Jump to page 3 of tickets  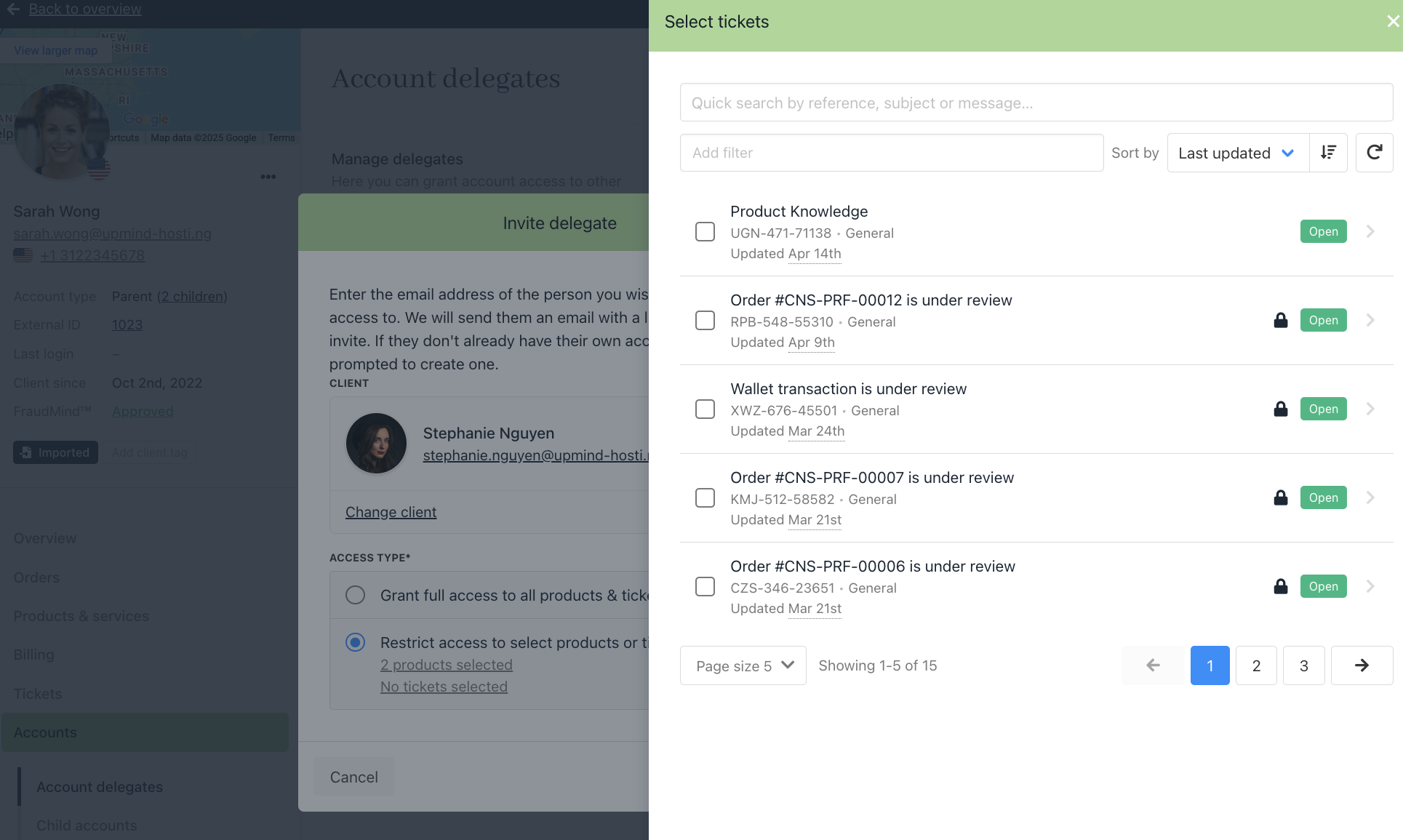pos(1303,665)
